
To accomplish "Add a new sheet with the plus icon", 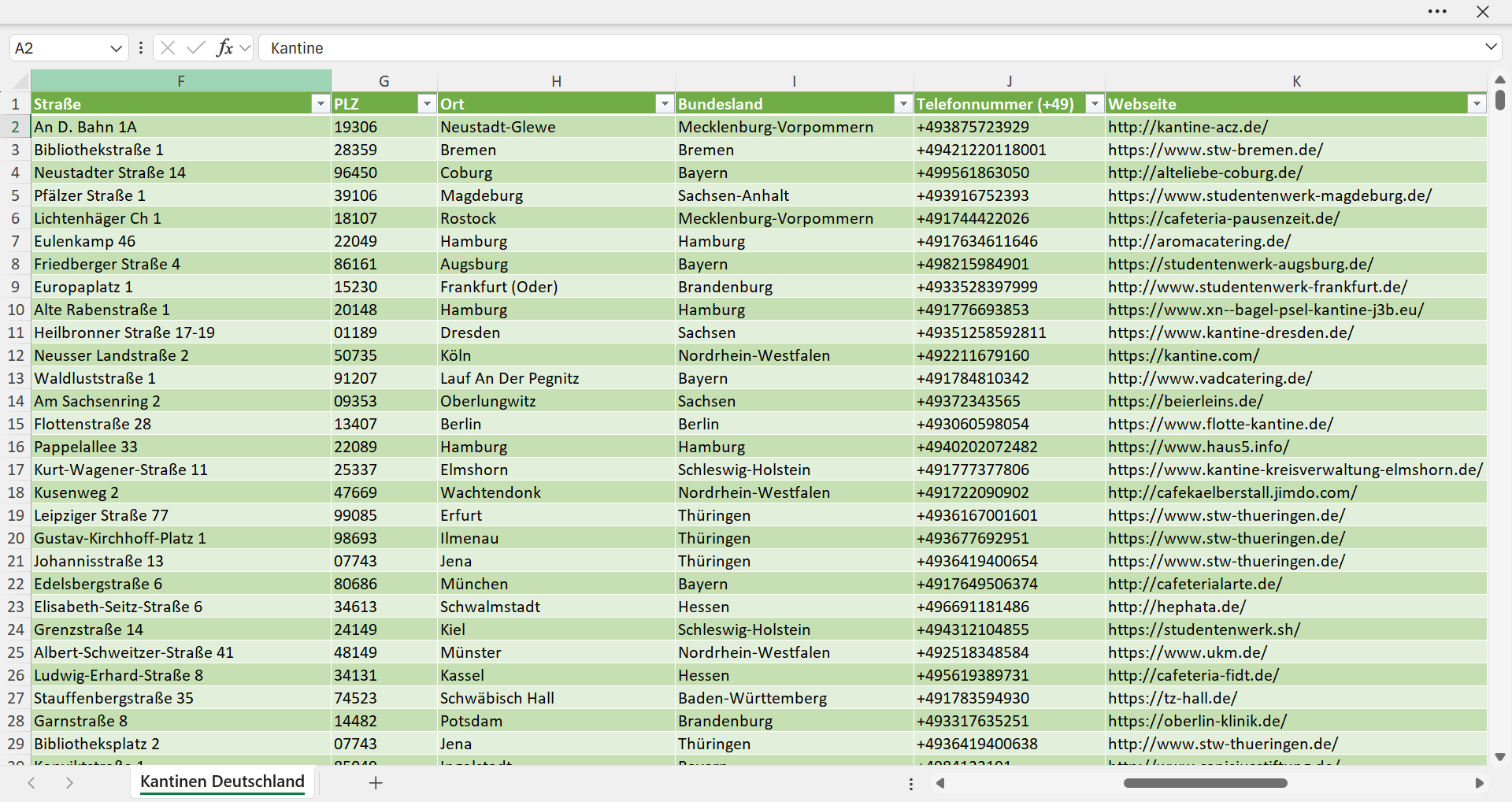I will click(376, 783).
